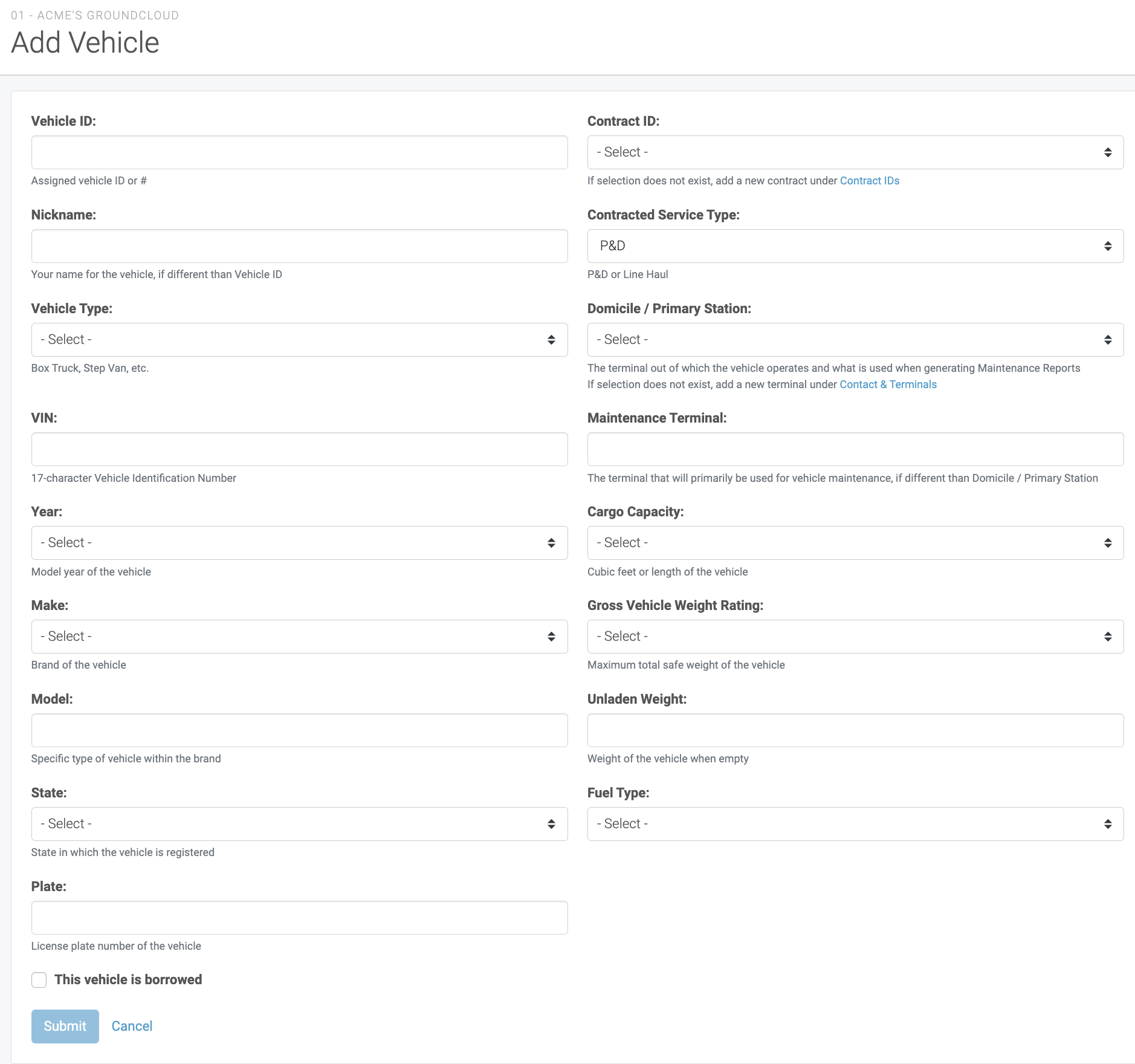Image resolution: width=1135 pixels, height=1064 pixels.
Task: Focus the VIN input box
Action: [x=299, y=449]
